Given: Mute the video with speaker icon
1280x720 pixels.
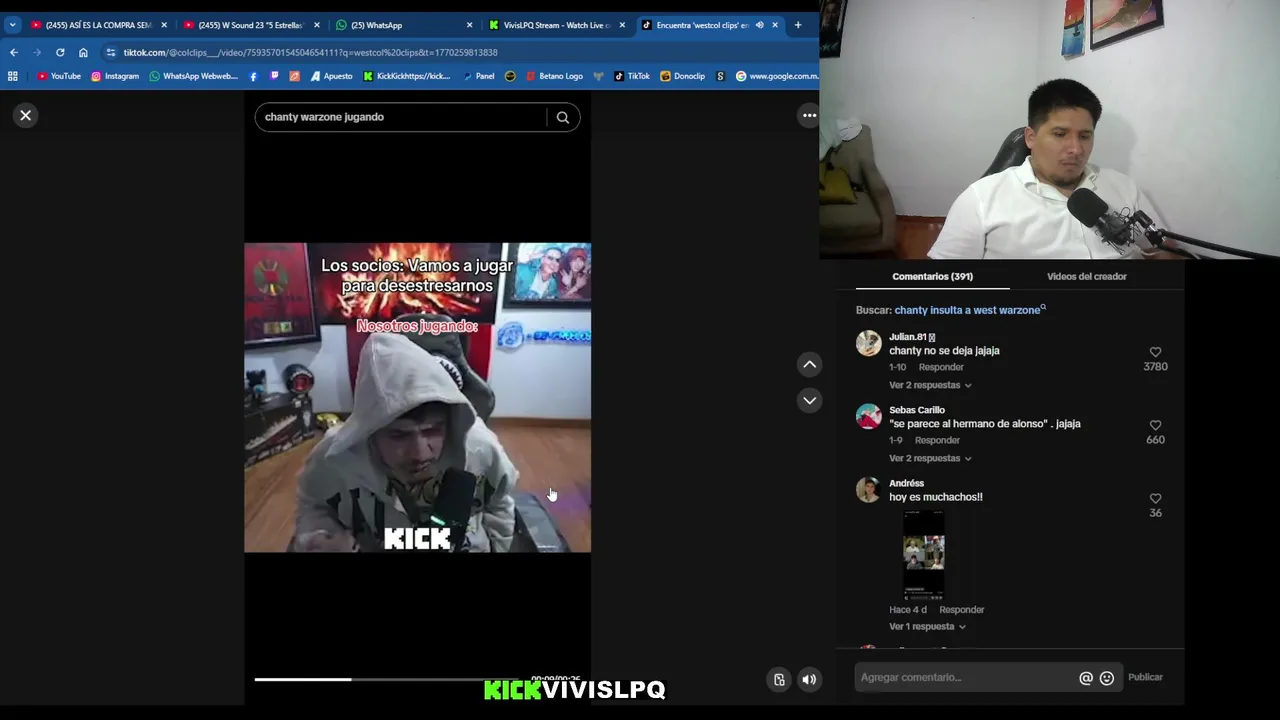Looking at the screenshot, I should (x=809, y=680).
